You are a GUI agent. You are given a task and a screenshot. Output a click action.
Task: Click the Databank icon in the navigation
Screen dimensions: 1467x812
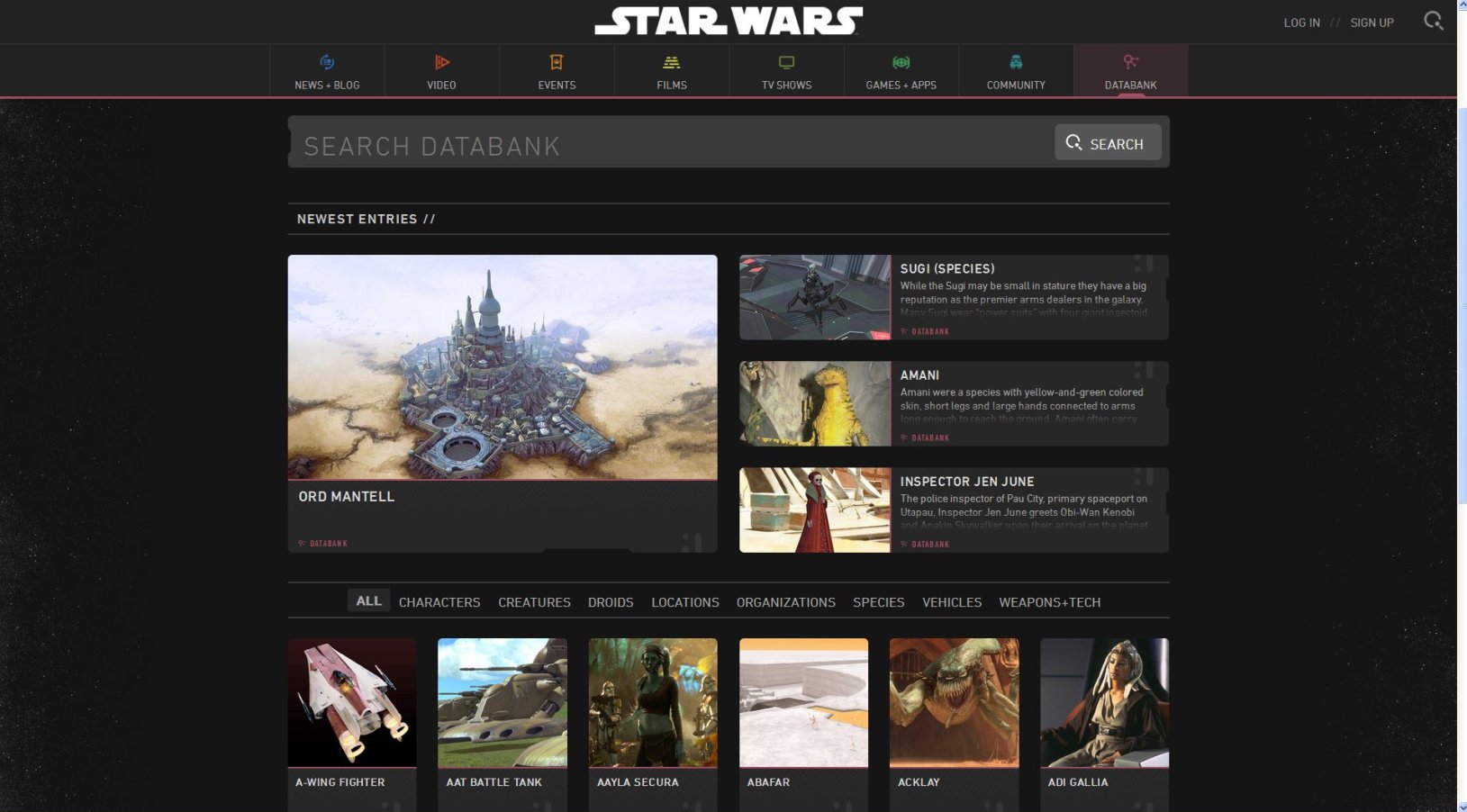[1131, 61]
